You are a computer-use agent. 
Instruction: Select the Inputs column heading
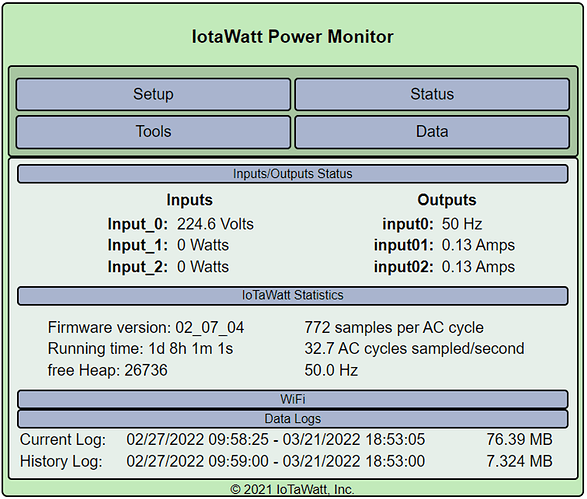pos(189,200)
